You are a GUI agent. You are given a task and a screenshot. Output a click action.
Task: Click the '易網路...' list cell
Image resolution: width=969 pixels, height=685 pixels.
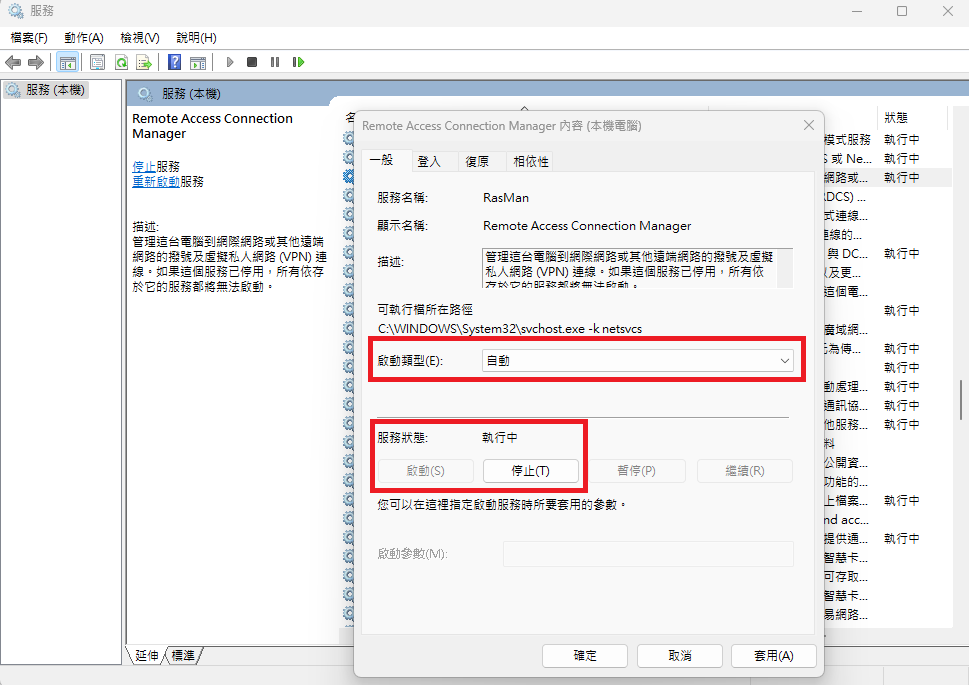[x=846, y=615]
